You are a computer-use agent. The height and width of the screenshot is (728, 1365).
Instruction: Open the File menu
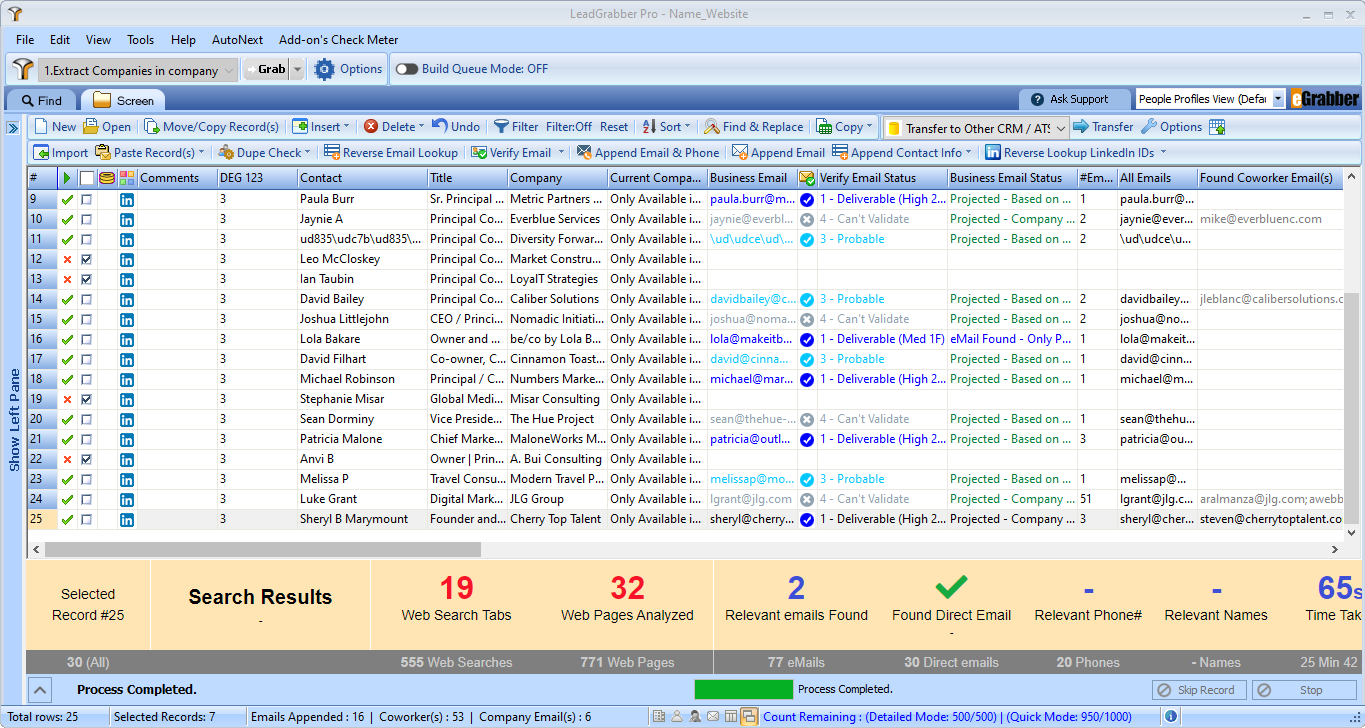25,40
